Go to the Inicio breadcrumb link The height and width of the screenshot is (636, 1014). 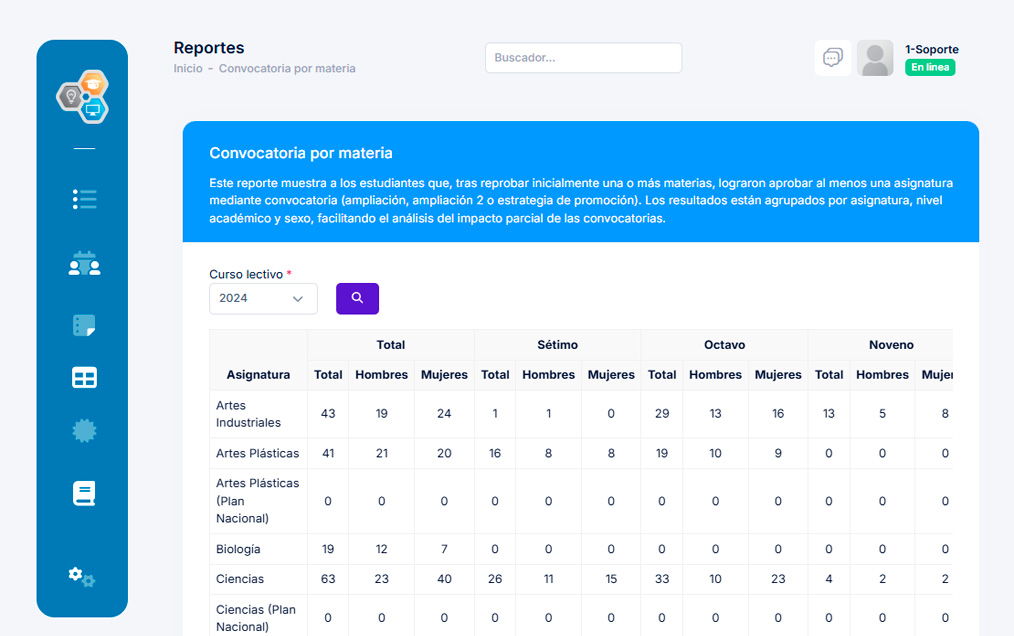click(x=187, y=69)
